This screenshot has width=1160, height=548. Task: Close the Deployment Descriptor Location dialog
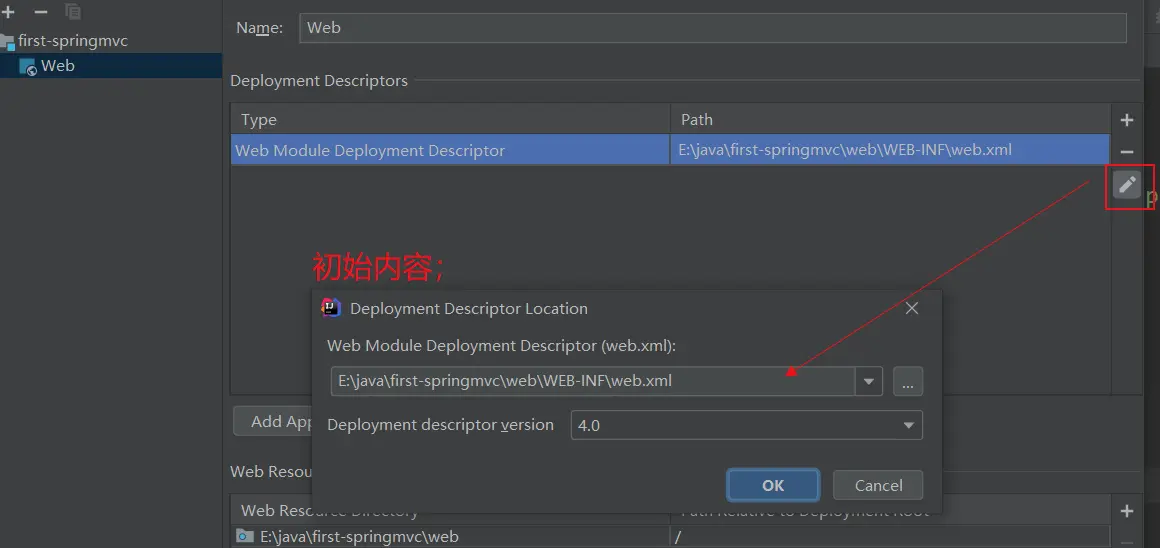click(x=911, y=308)
